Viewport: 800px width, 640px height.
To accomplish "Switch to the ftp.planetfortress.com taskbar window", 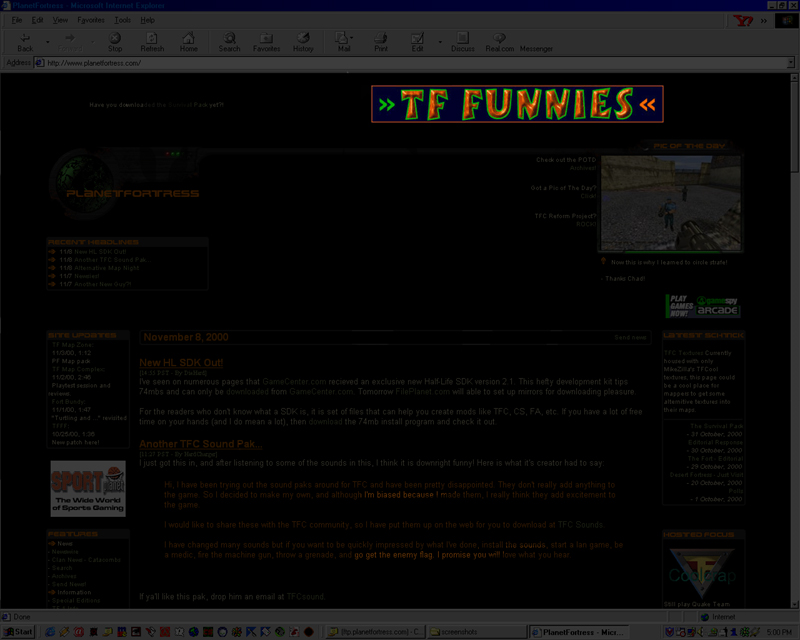I will [376, 632].
